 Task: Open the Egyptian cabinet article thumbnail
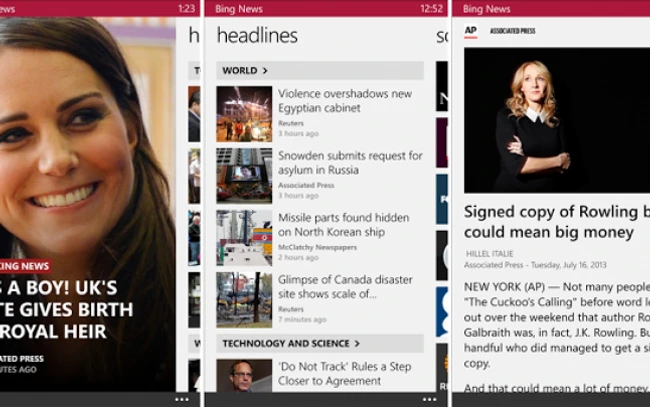click(244, 114)
